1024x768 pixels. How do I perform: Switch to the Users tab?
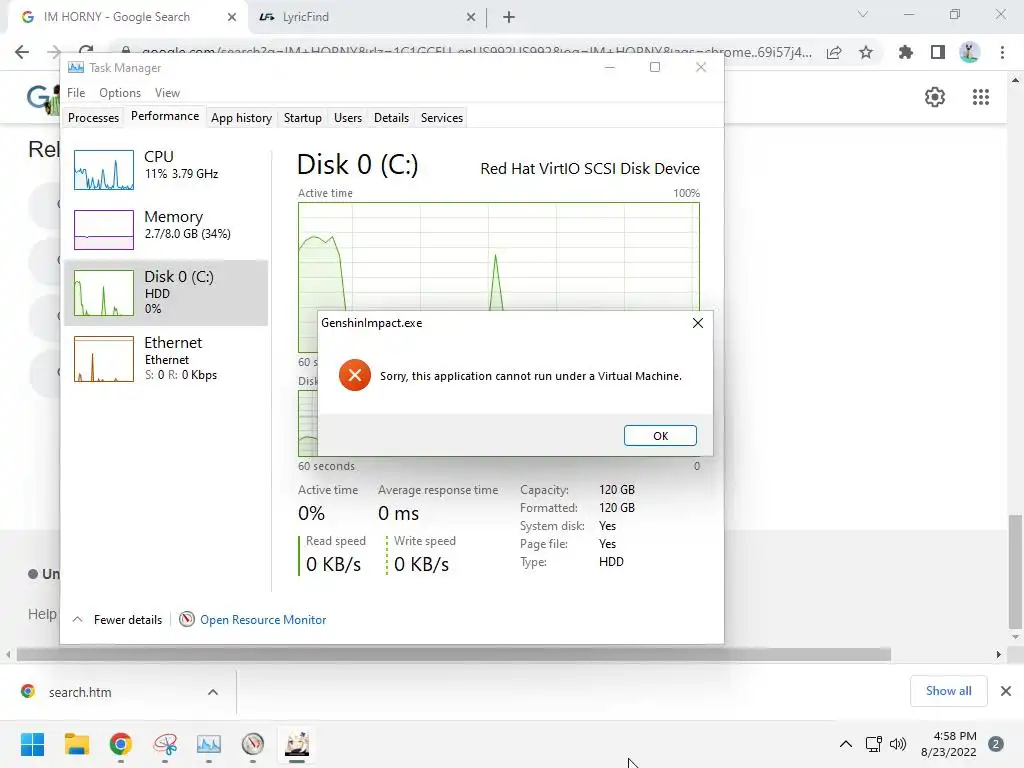(x=347, y=118)
